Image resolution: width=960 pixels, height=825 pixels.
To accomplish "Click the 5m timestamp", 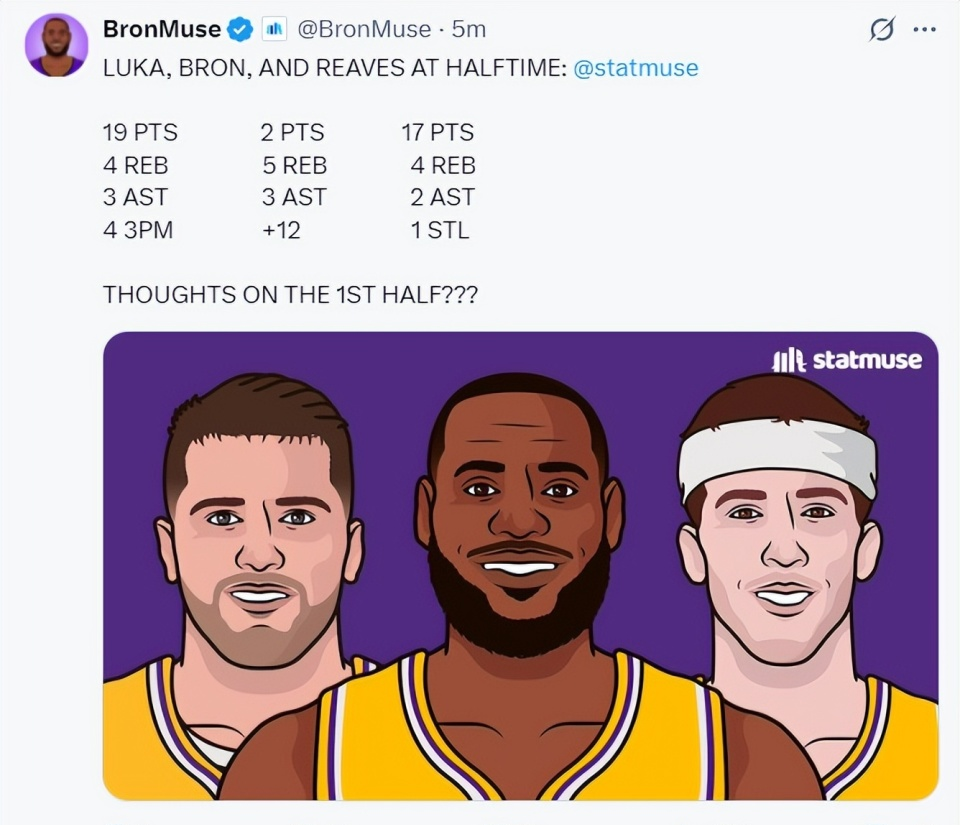I will [468, 30].
